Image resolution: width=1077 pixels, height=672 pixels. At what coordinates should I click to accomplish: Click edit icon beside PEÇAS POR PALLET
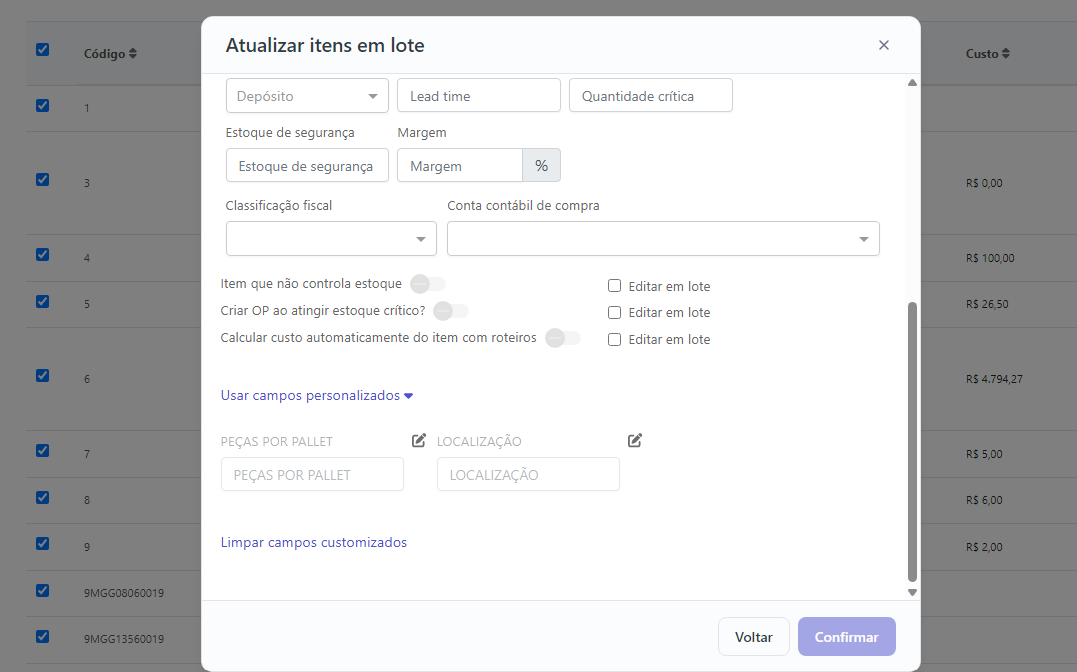click(418, 440)
